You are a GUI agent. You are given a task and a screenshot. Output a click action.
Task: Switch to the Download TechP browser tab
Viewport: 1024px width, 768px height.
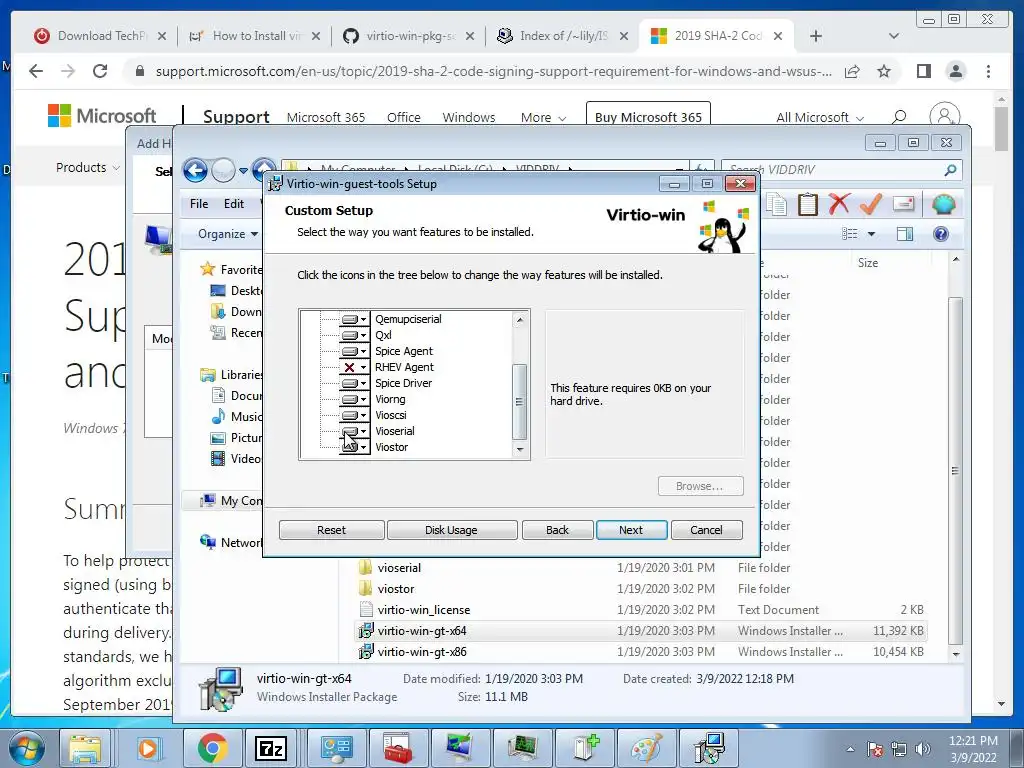pos(99,36)
